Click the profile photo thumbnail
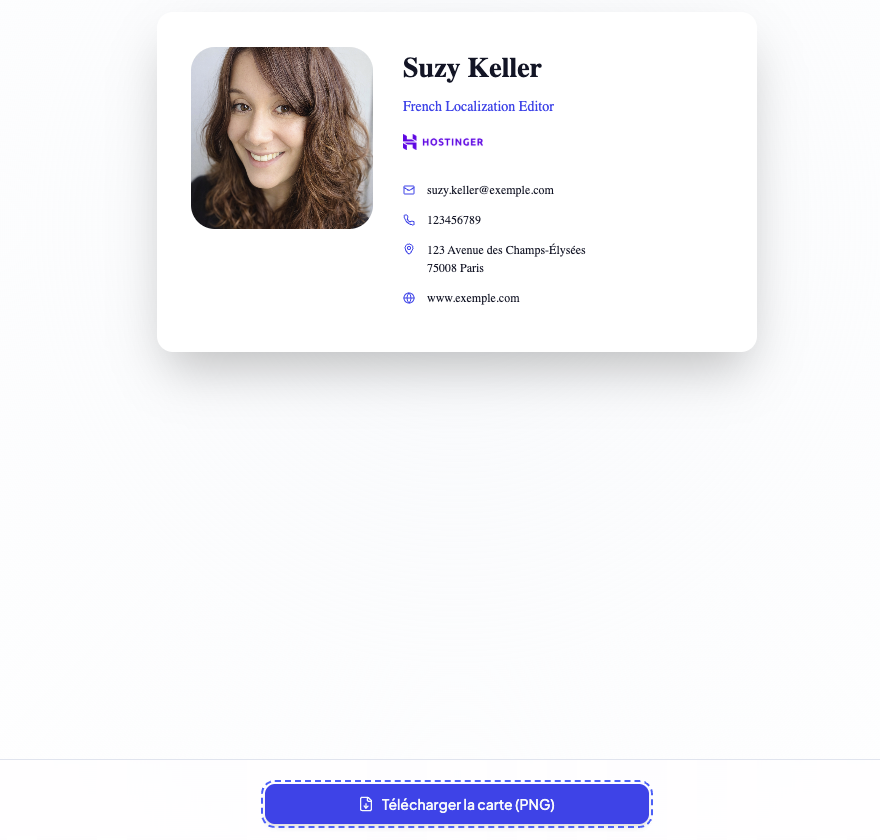The image size is (880, 840). point(282,138)
